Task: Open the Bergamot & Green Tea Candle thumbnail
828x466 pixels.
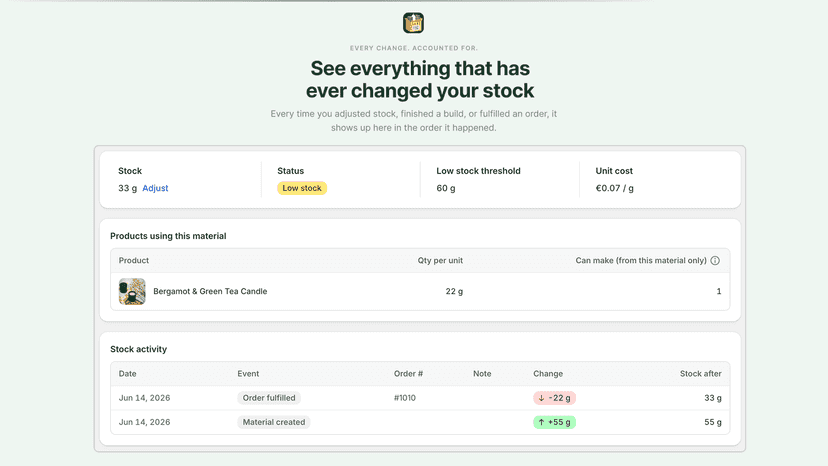Action: click(132, 291)
